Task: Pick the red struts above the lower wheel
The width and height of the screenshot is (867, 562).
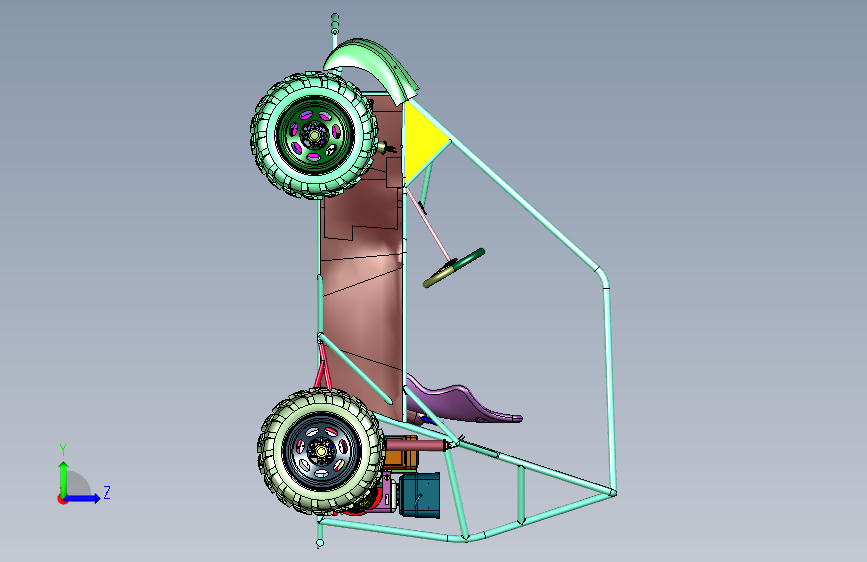Action: pos(322,366)
